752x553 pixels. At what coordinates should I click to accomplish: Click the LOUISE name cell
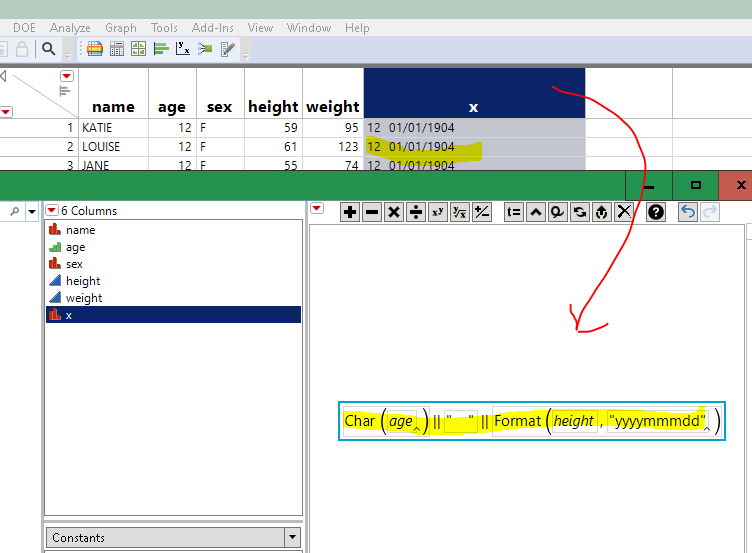pos(113,147)
